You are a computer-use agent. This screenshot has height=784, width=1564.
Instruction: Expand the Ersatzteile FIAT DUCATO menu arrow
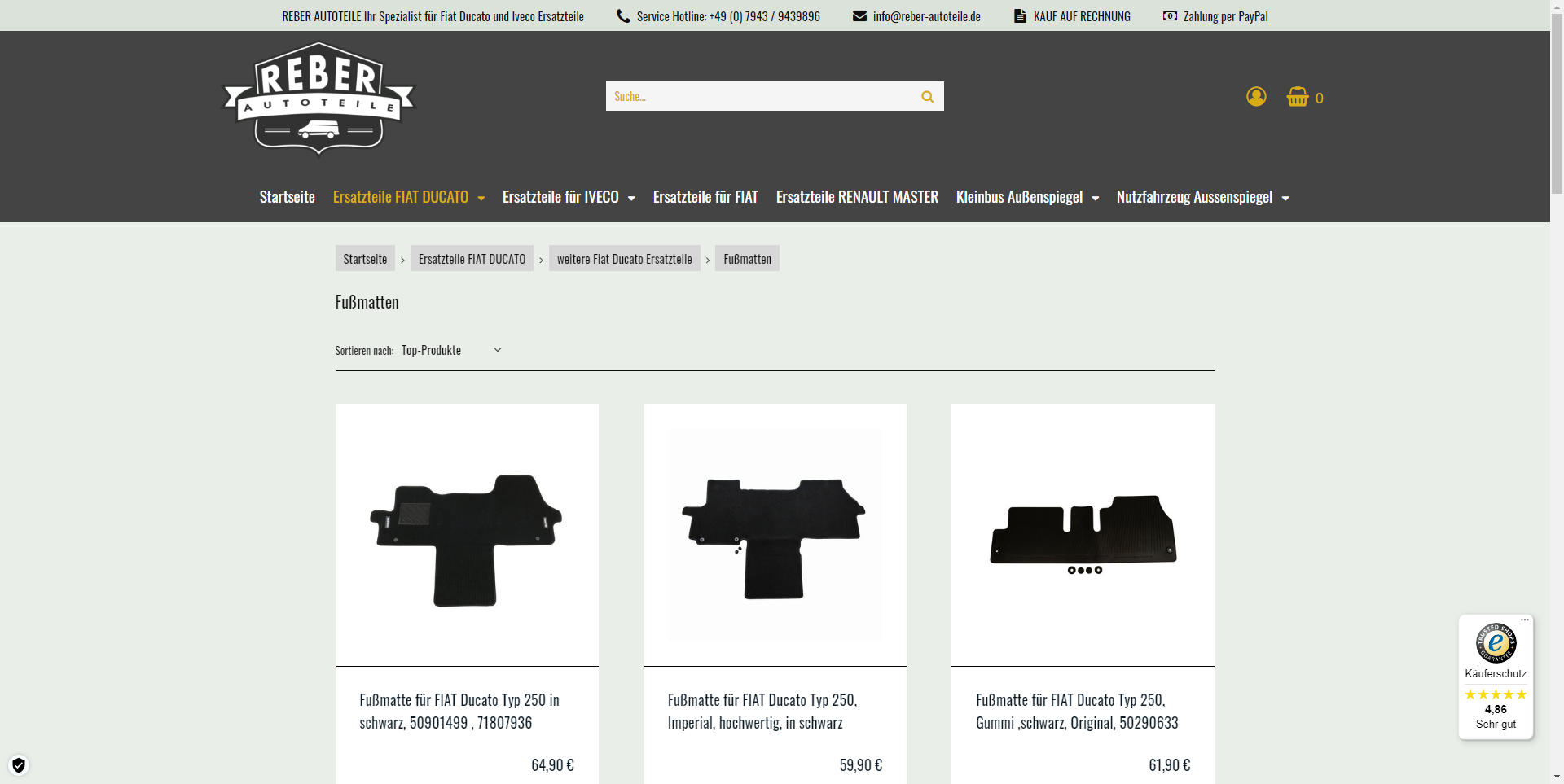(x=481, y=198)
